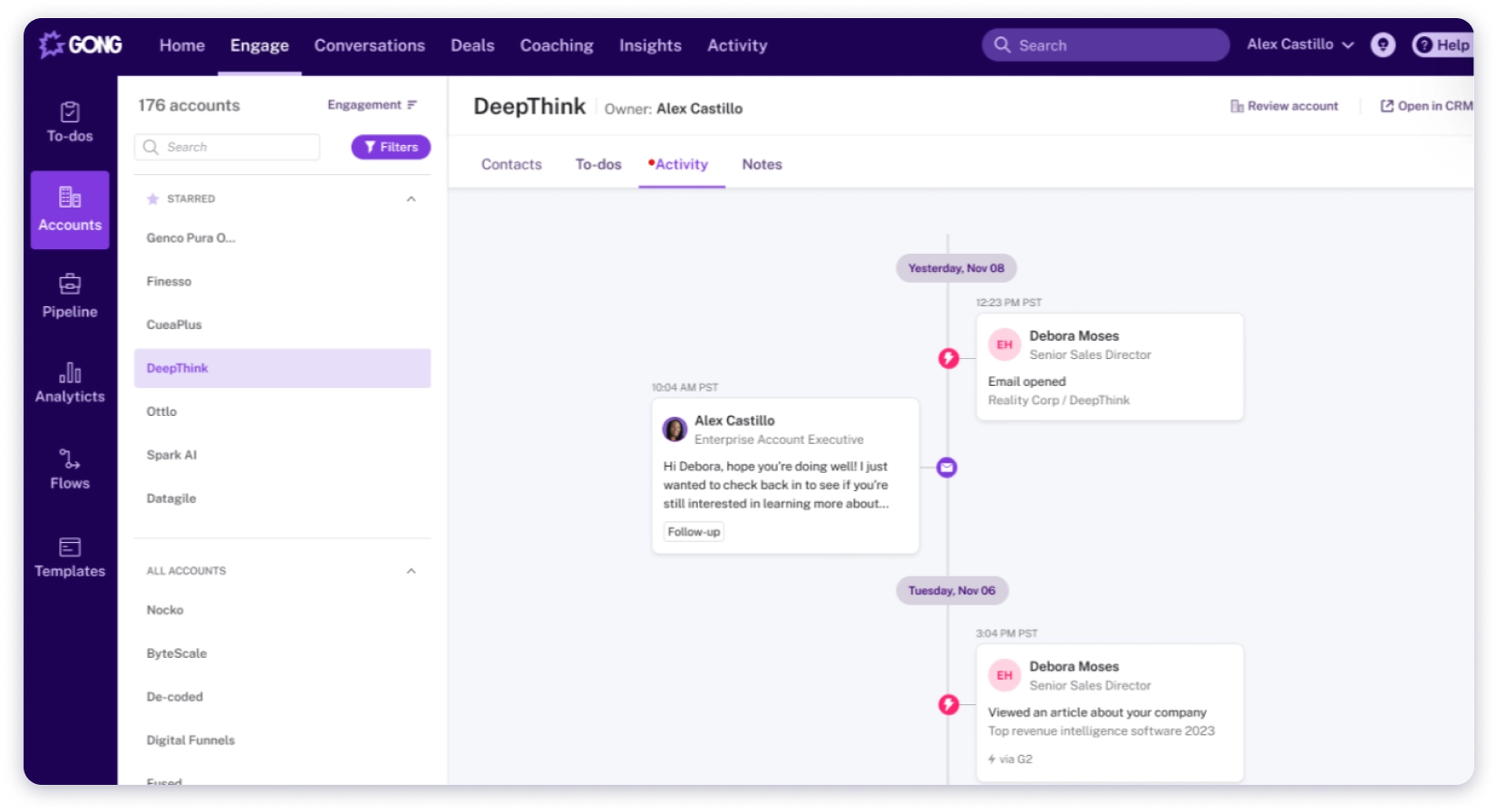Open the To-dos sidebar section
1496x812 pixels.
coord(70,122)
